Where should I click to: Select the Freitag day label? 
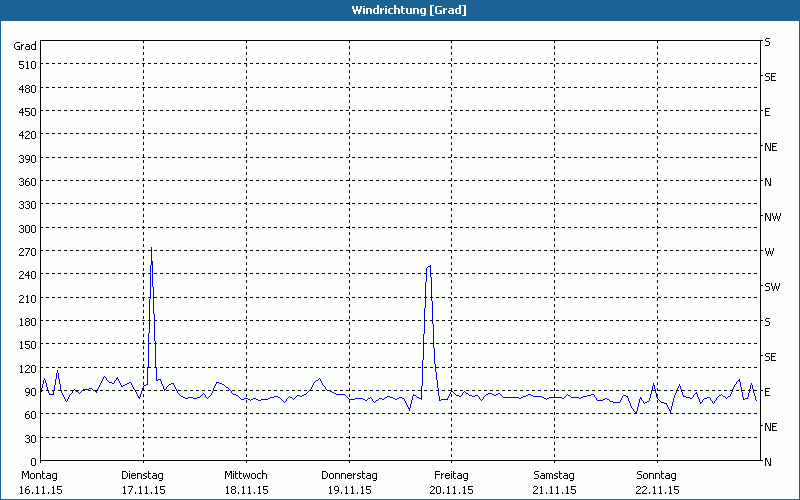(x=451, y=475)
